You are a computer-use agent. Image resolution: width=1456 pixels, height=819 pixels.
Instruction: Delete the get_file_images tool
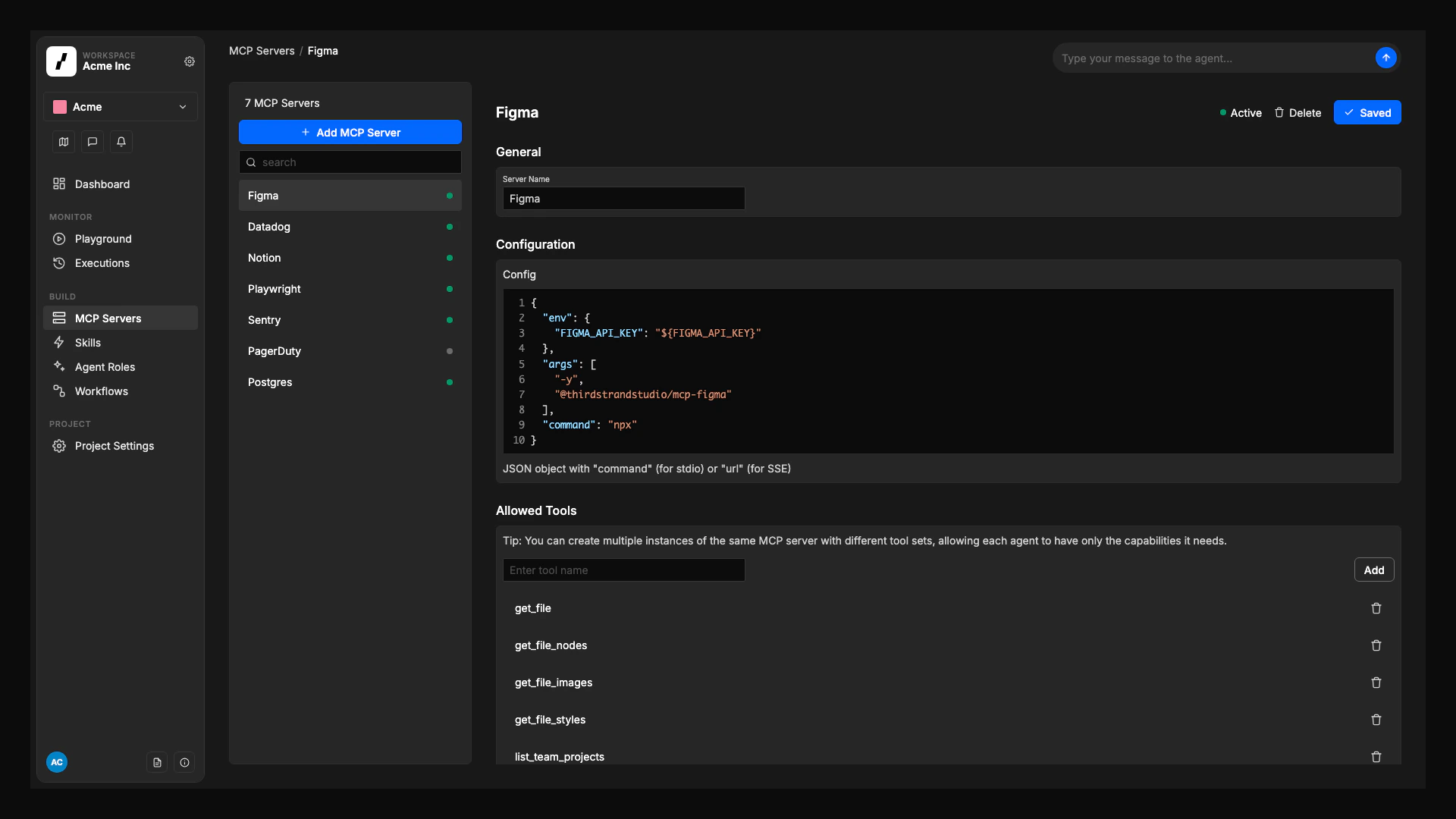tap(1376, 682)
